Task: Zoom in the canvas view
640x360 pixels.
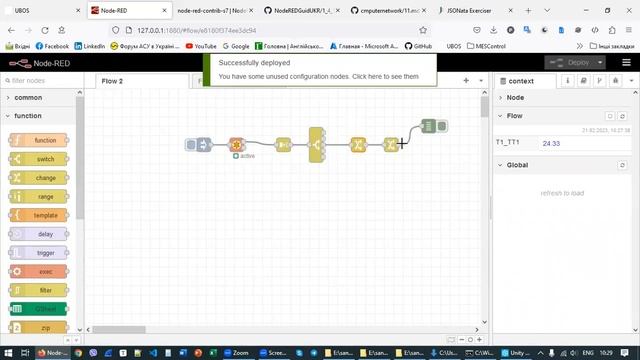Action: coord(480,340)
